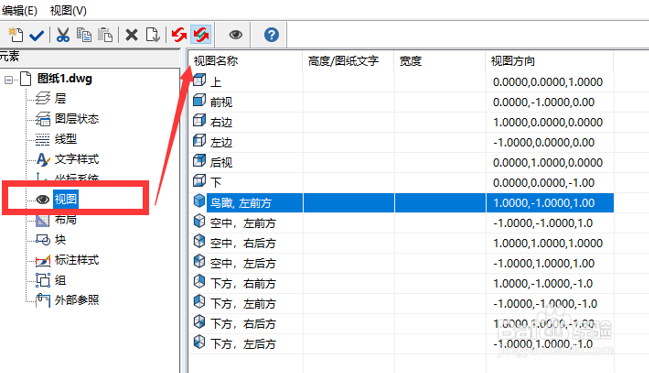Select the 左边 view row
The image size is (649, 373).
(x=401, y=142)
